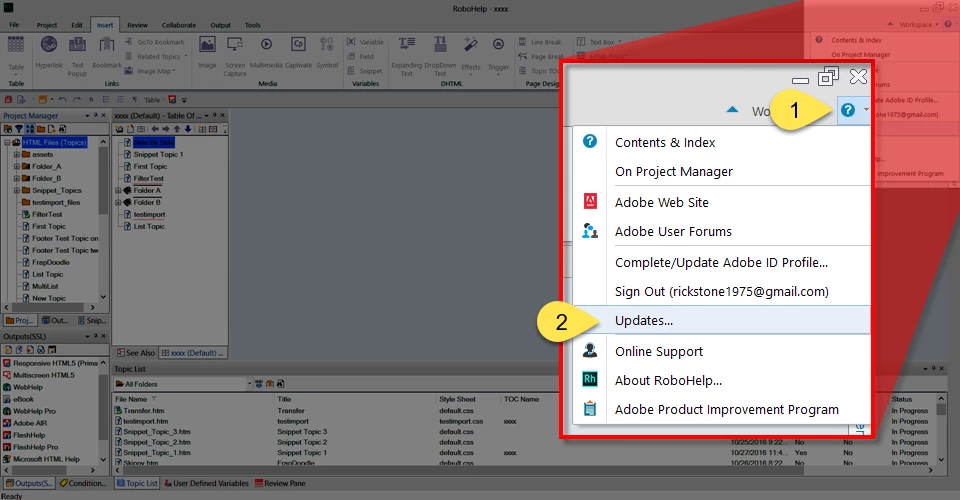
Task: Select FrapDoodle topic in Project Manager
Action: (45, 262)
